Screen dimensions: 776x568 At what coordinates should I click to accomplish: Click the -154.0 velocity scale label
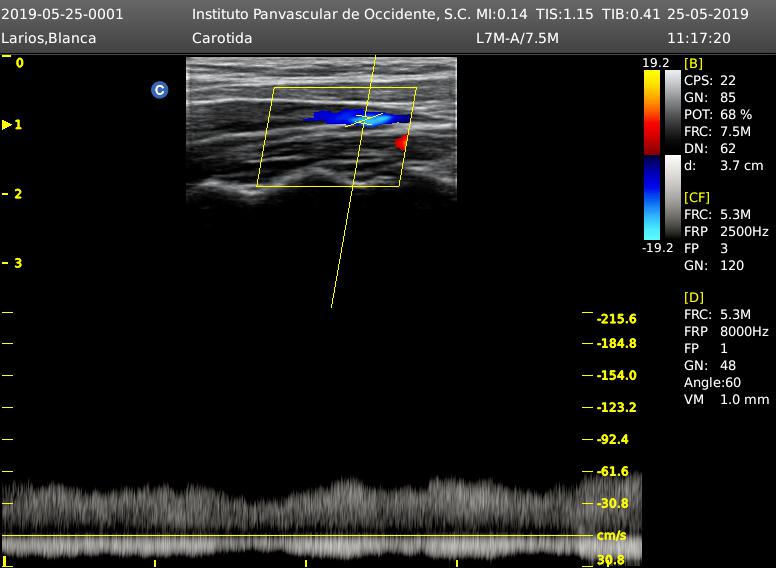616,376
